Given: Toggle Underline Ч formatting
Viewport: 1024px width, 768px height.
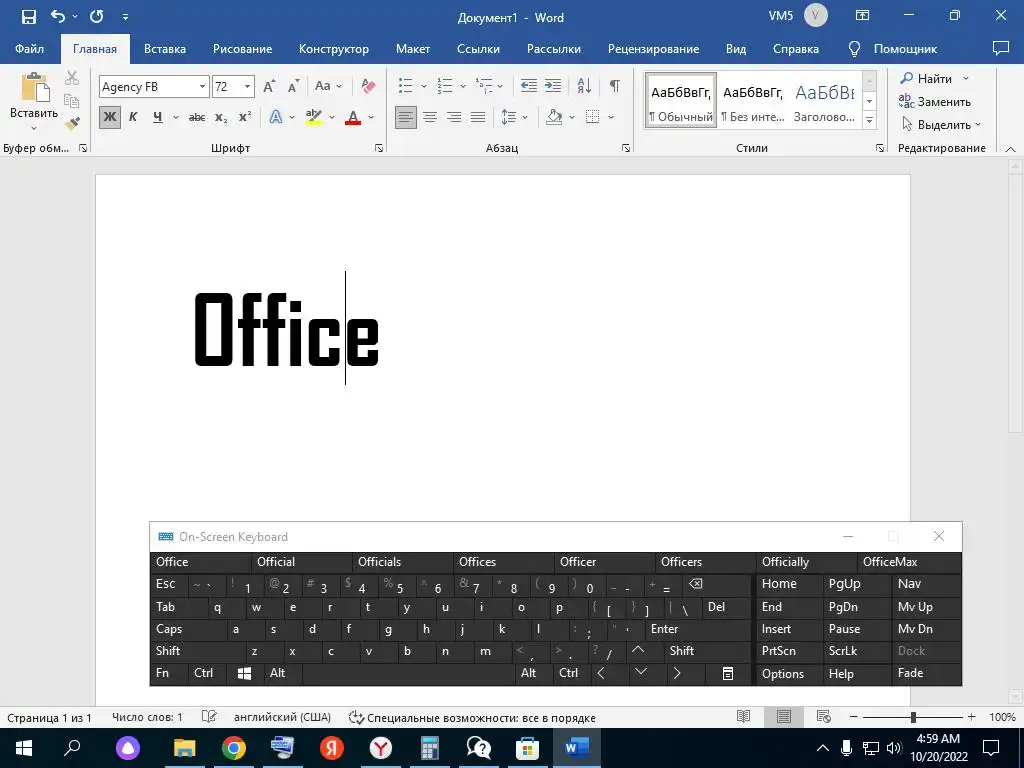Looking at the screenshot, I should pos(157,118).
